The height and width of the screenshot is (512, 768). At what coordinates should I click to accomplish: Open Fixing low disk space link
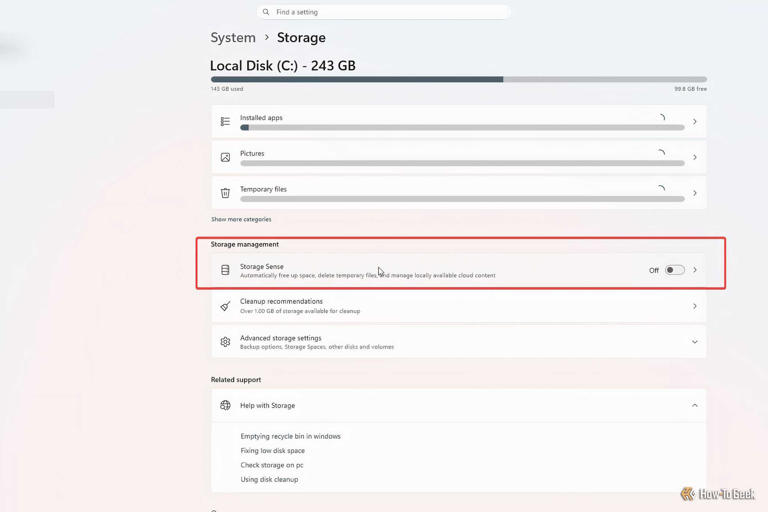(x=272, y=451)
